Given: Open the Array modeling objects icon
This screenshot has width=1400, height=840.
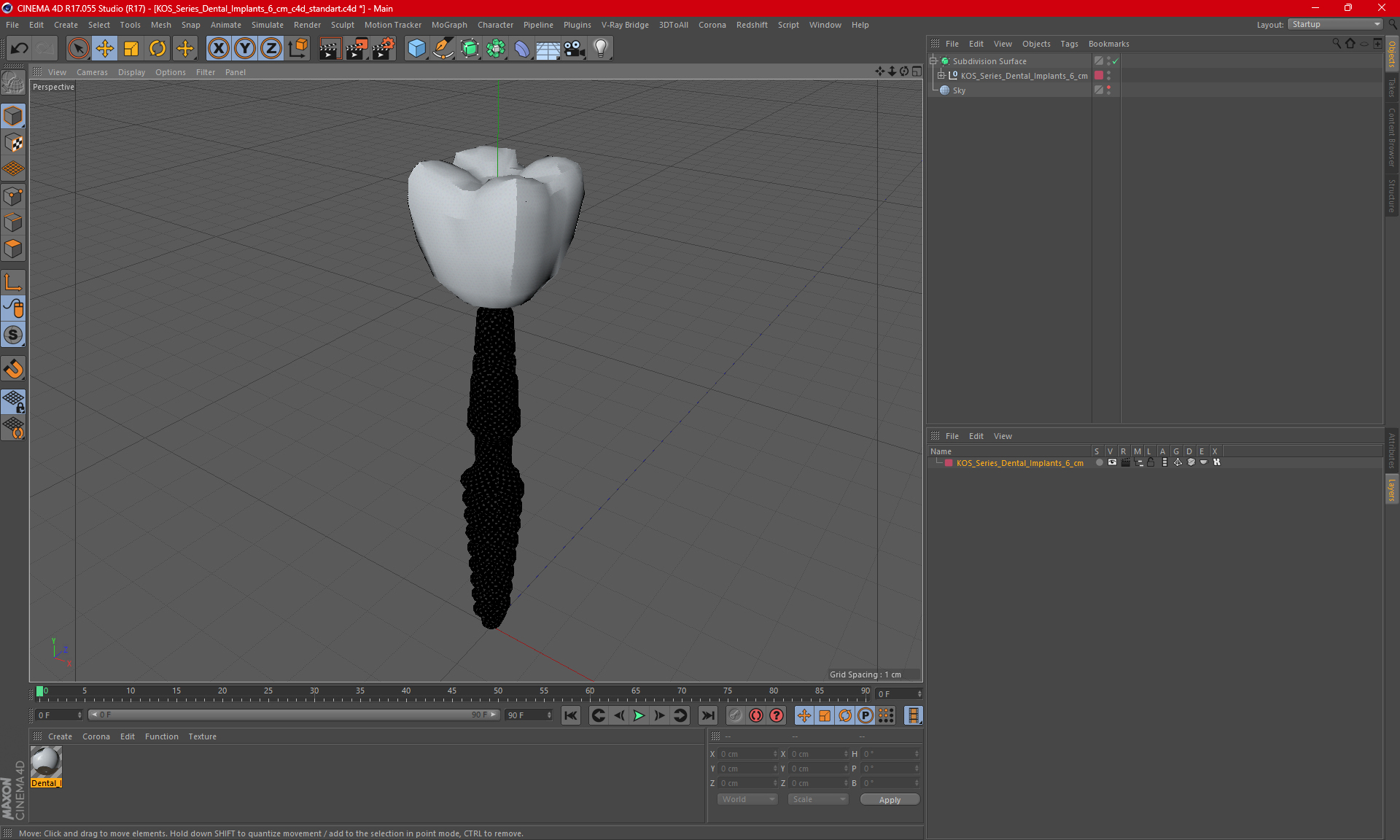Looking at the screenshot, I should [x=496, y=49].
